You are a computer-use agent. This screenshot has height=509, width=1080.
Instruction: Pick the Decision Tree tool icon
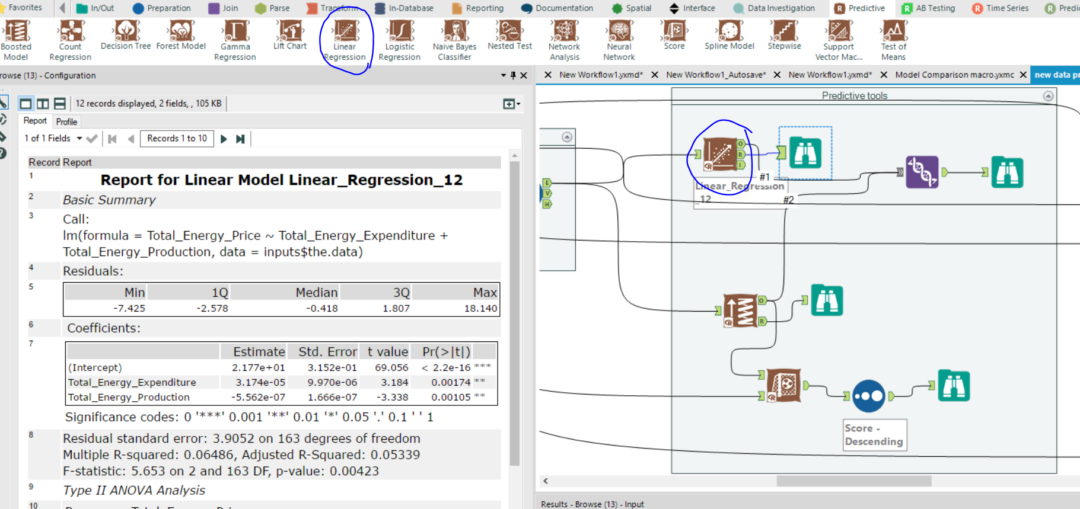125,35
